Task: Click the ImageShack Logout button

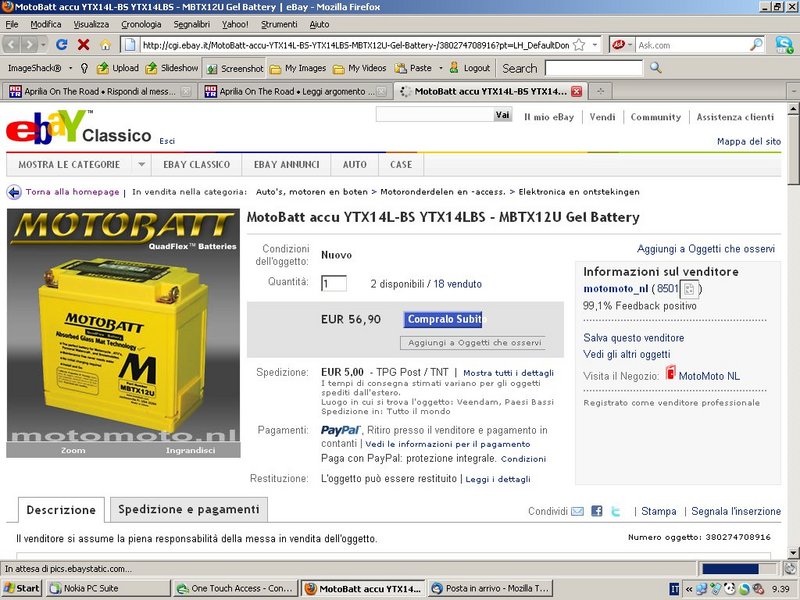Action: 469,68
